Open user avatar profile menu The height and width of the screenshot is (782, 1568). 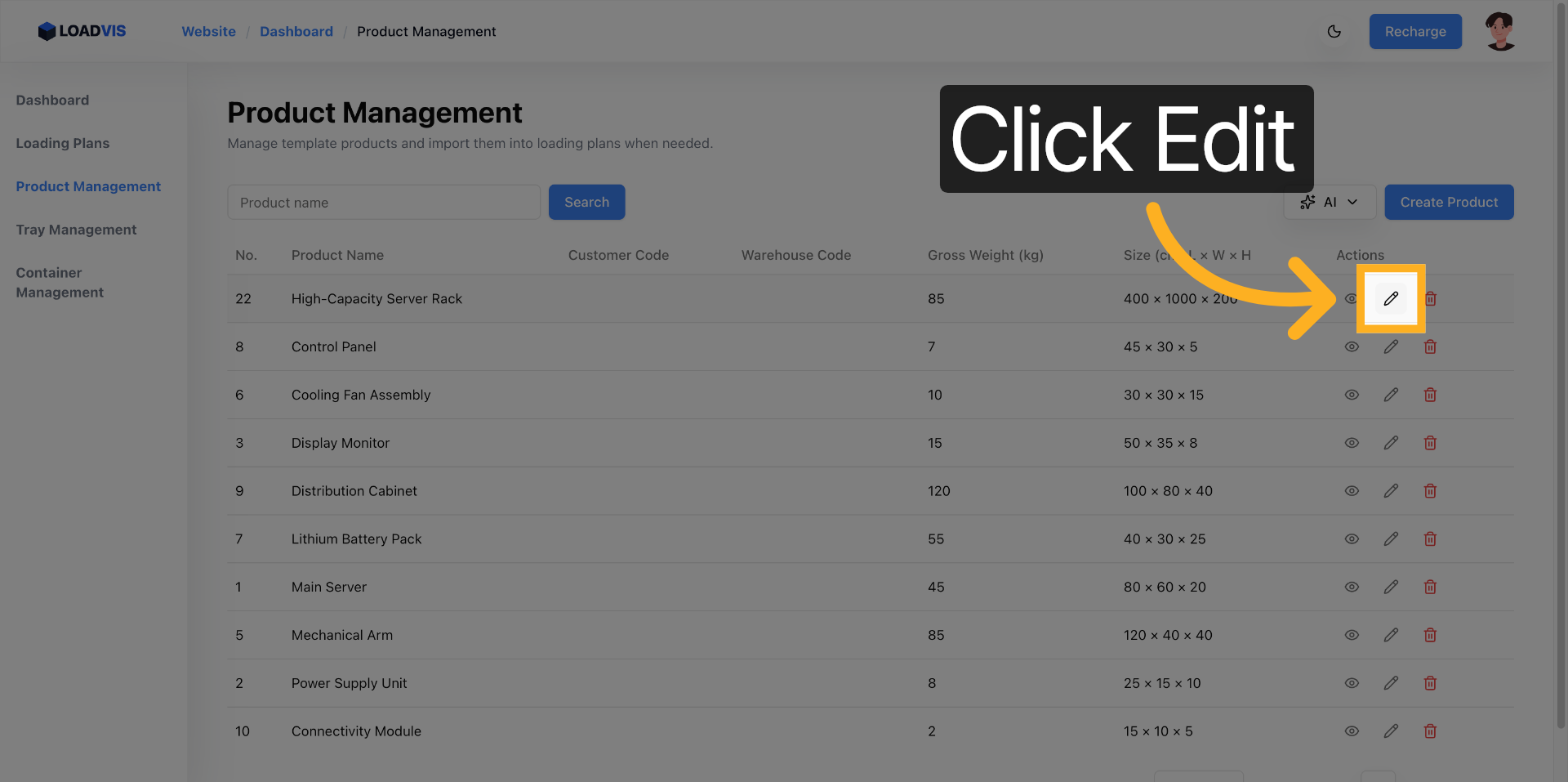click(1500, 32)
